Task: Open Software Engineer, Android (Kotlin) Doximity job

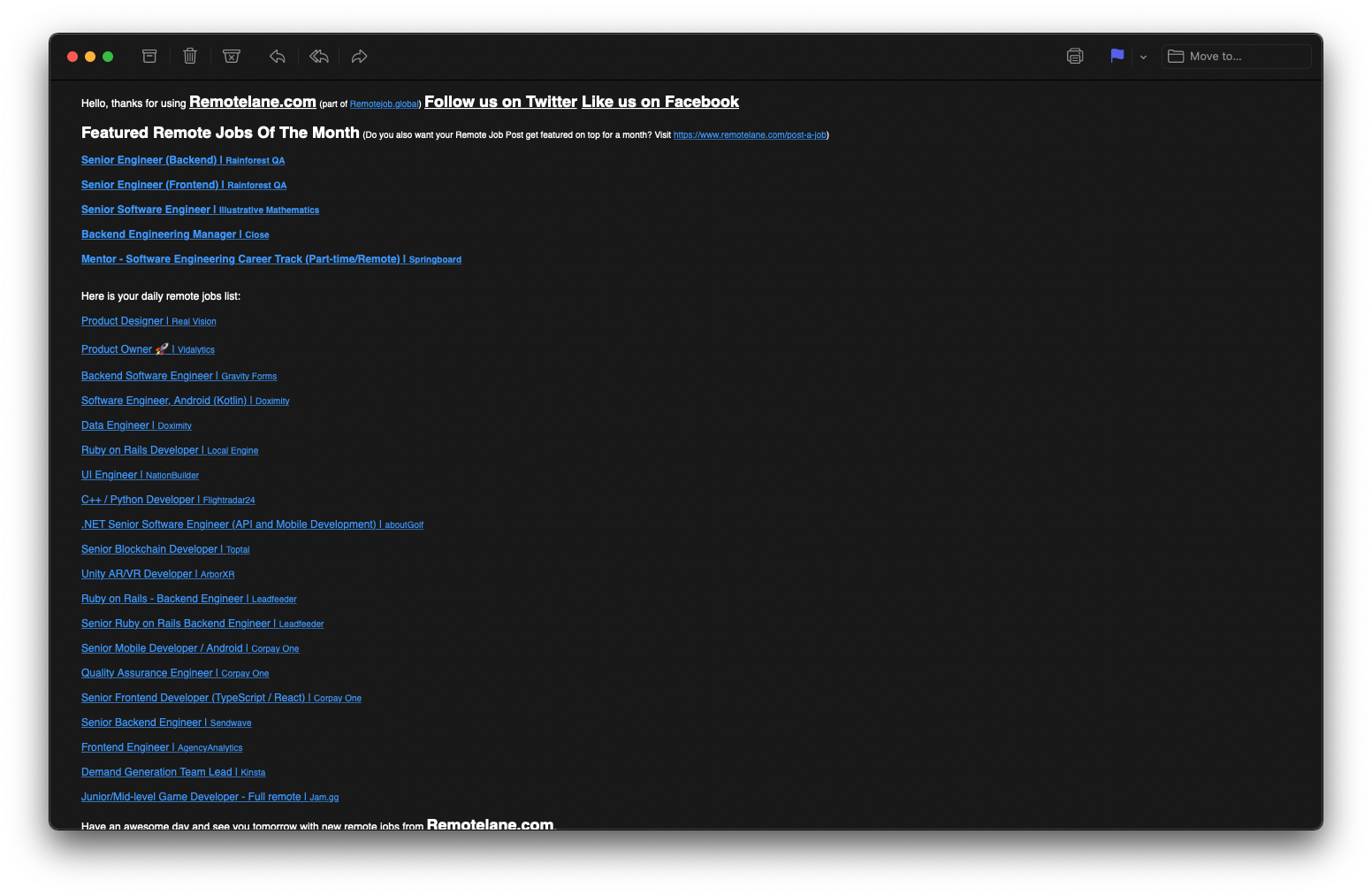Action: [185, 401]
